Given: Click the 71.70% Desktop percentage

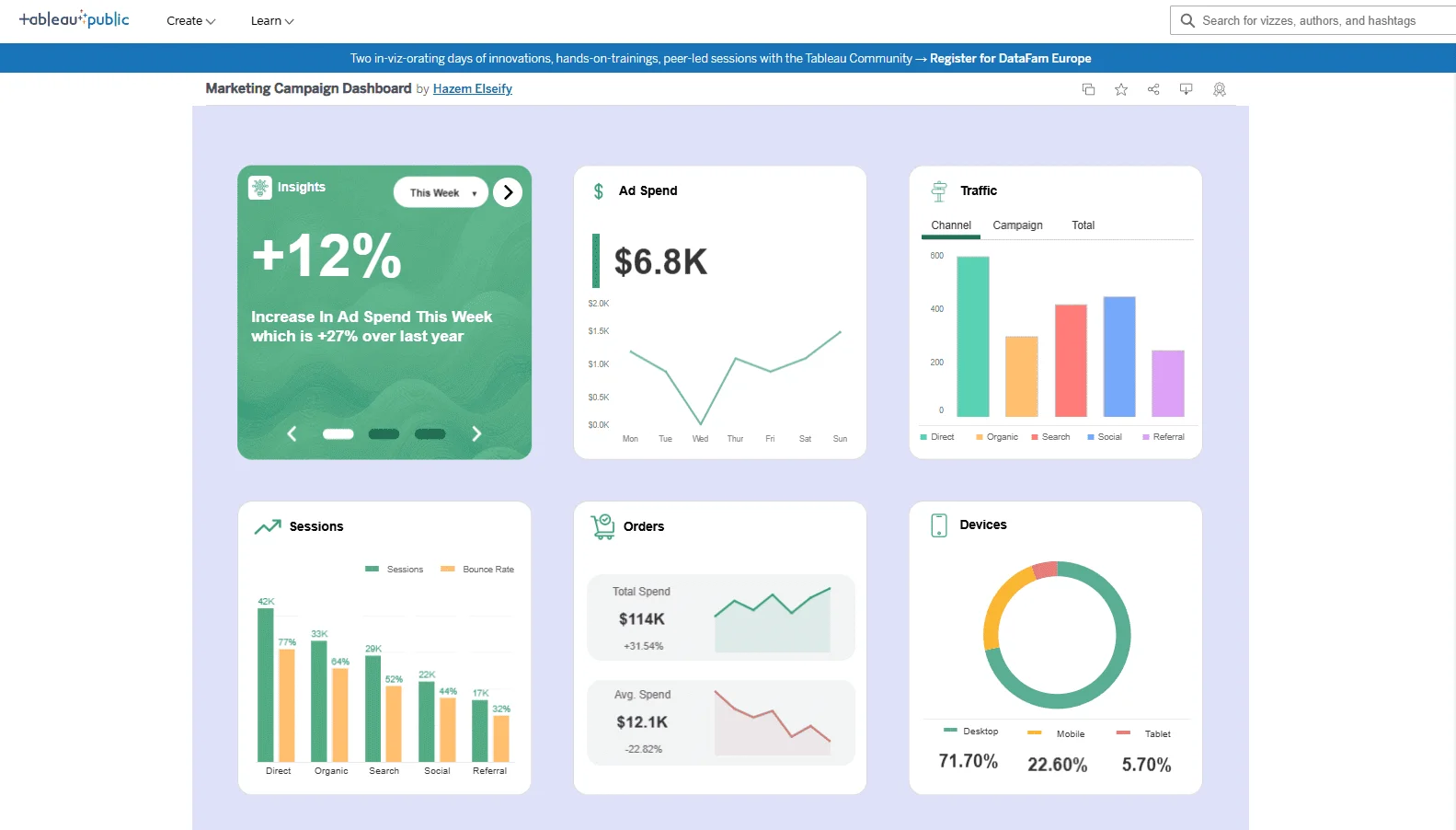Looking at the screenshot, I should coord(968,762).
